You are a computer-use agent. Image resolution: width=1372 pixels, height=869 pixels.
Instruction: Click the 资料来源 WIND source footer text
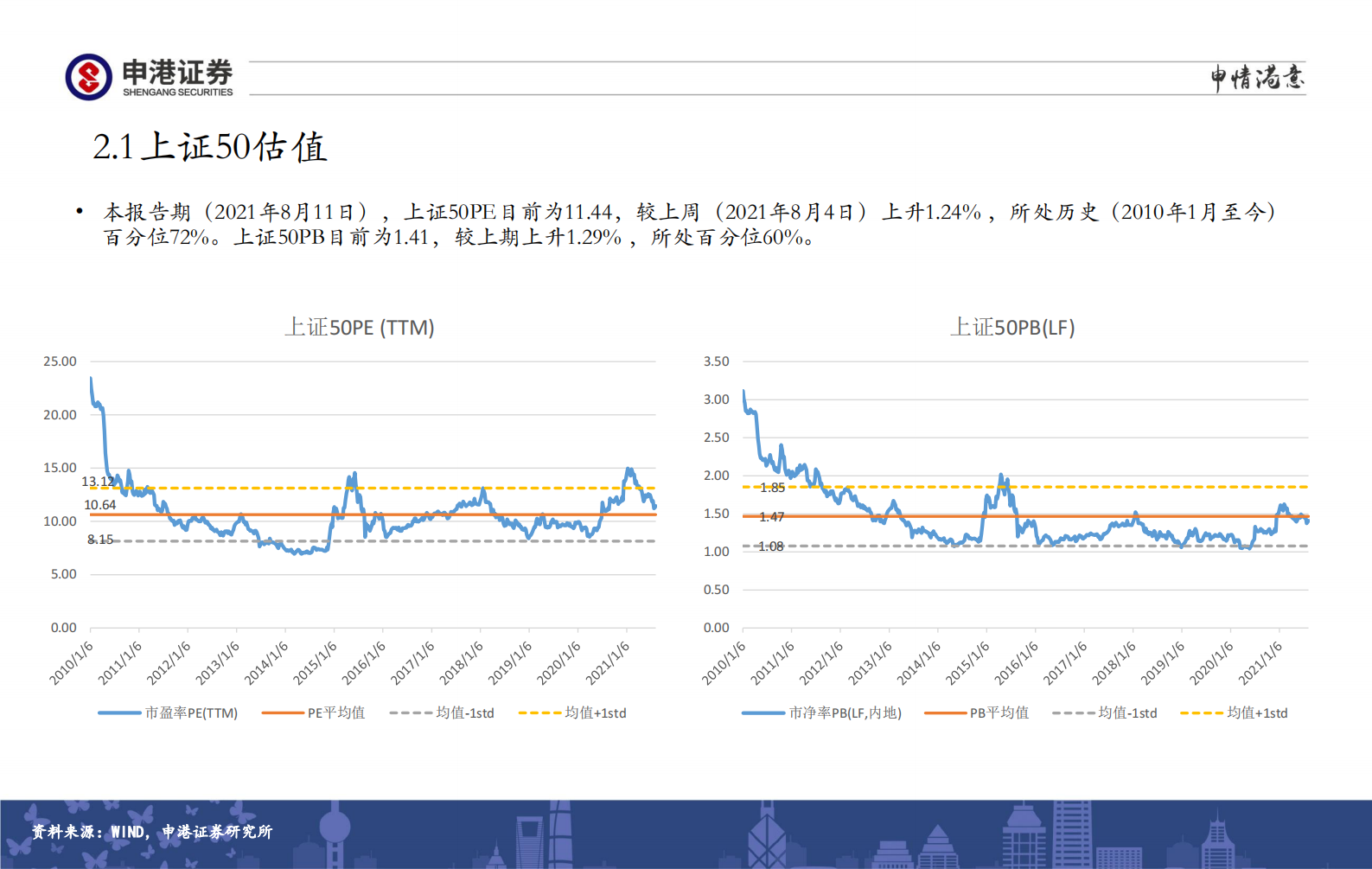(x=152, y=832)
